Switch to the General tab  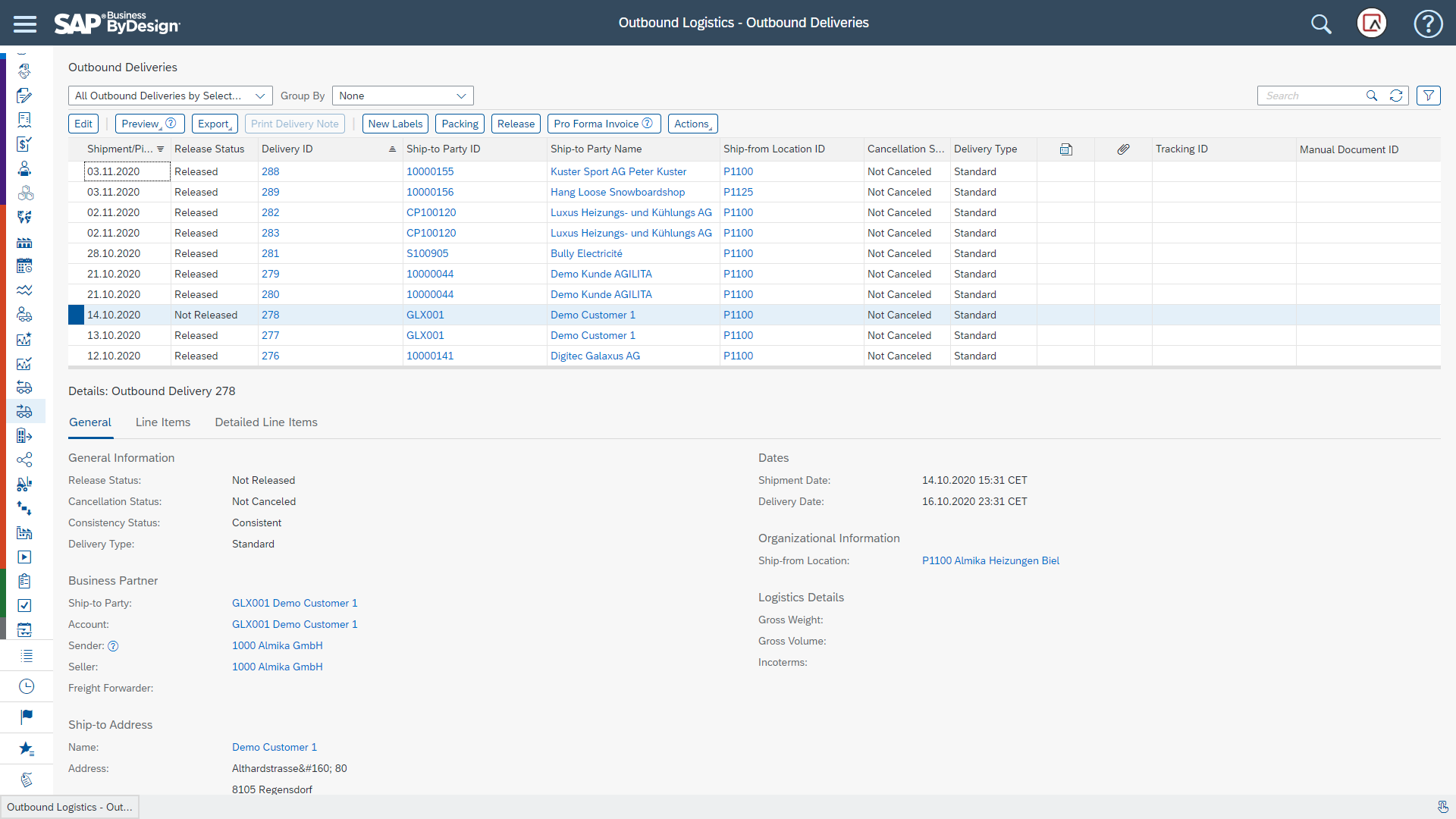[x=90, y=422]
